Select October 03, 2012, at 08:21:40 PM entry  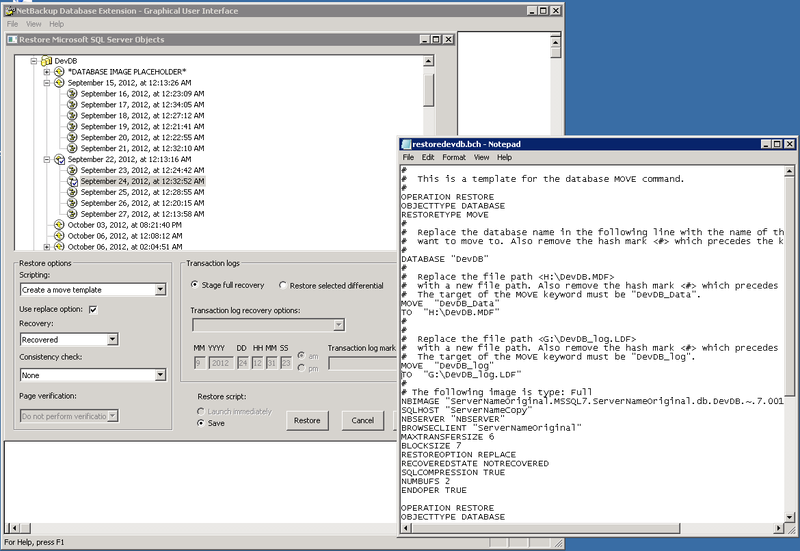pos(124,225)
